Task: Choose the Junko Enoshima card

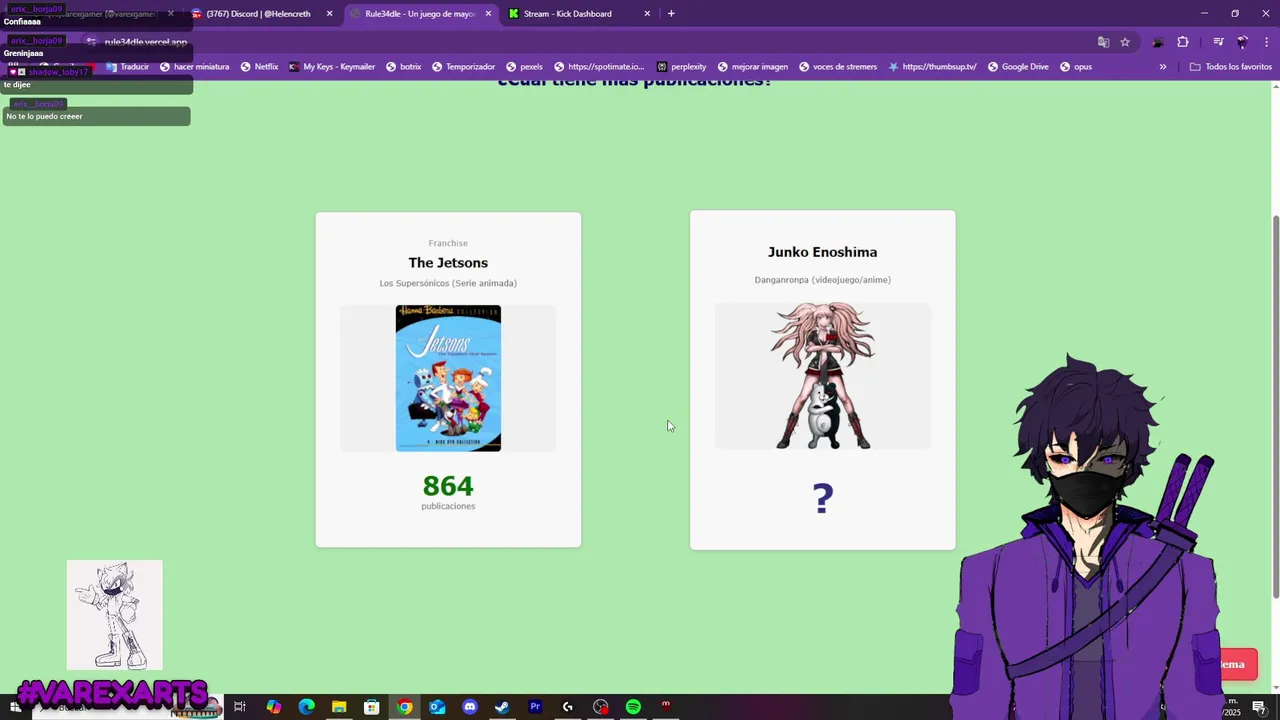Action: click(x=822, y=380)
